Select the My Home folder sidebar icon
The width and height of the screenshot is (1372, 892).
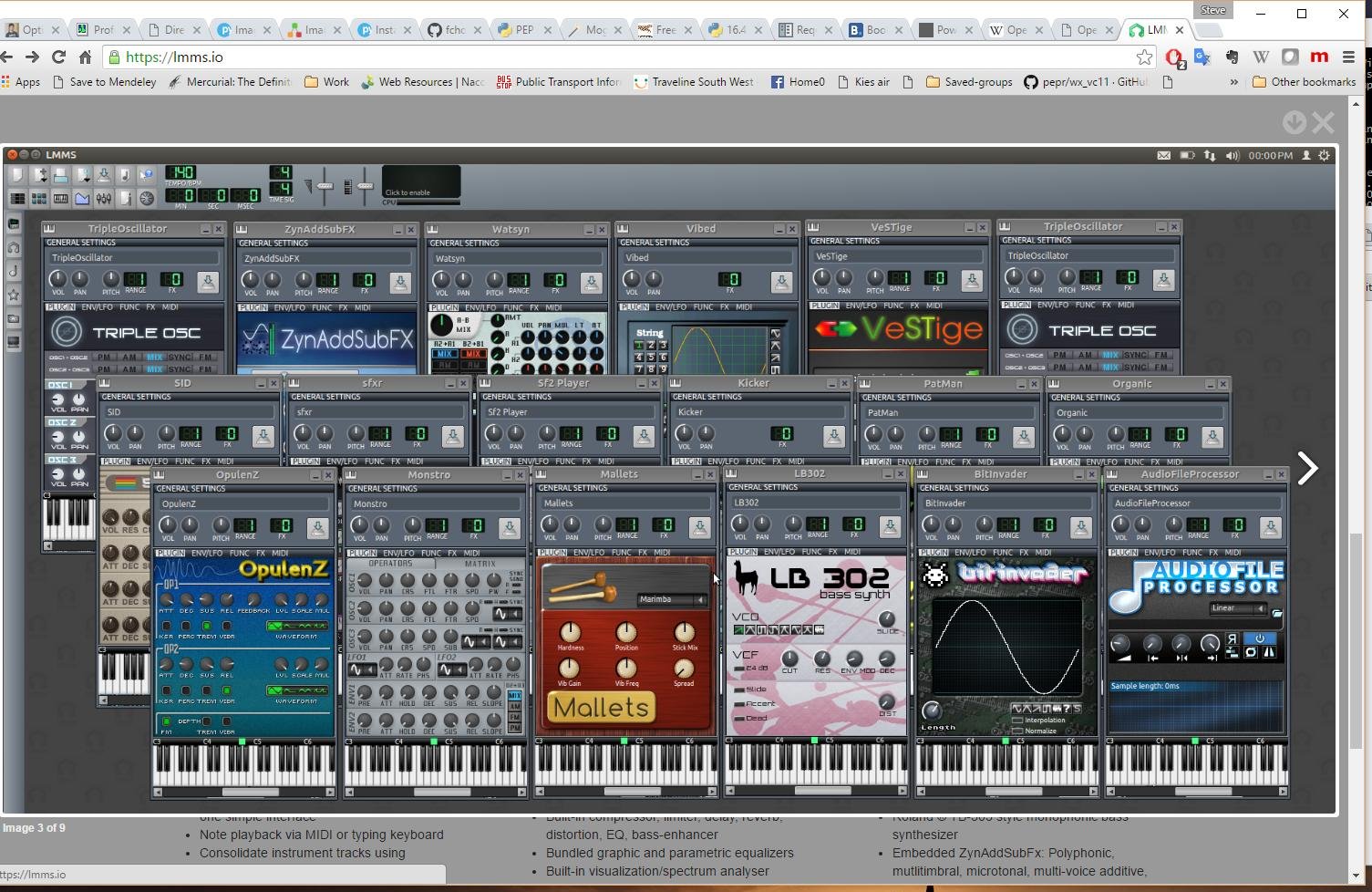point(14,318)
